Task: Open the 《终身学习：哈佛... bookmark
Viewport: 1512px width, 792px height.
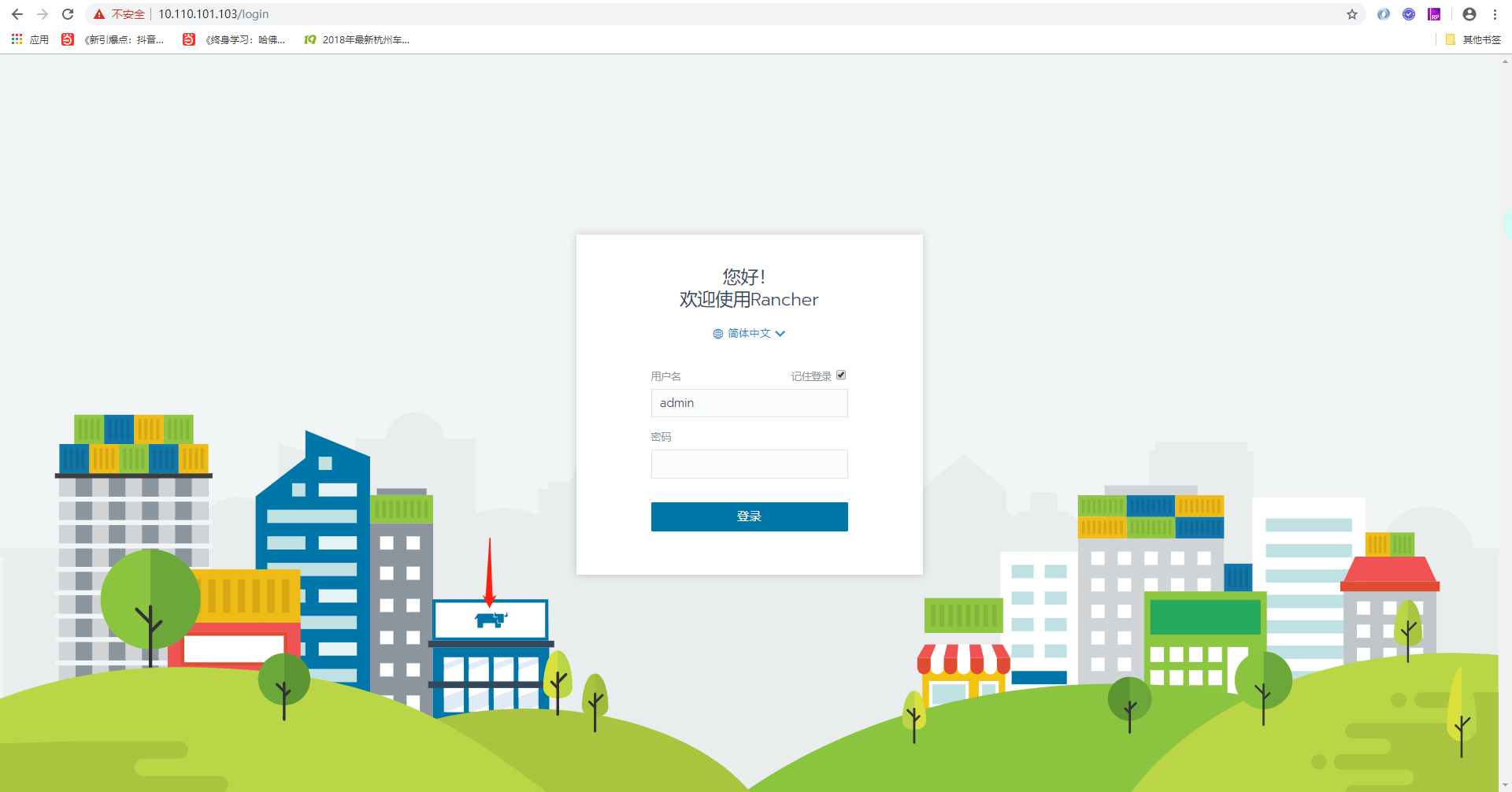Action: click(x=234, y=39)
